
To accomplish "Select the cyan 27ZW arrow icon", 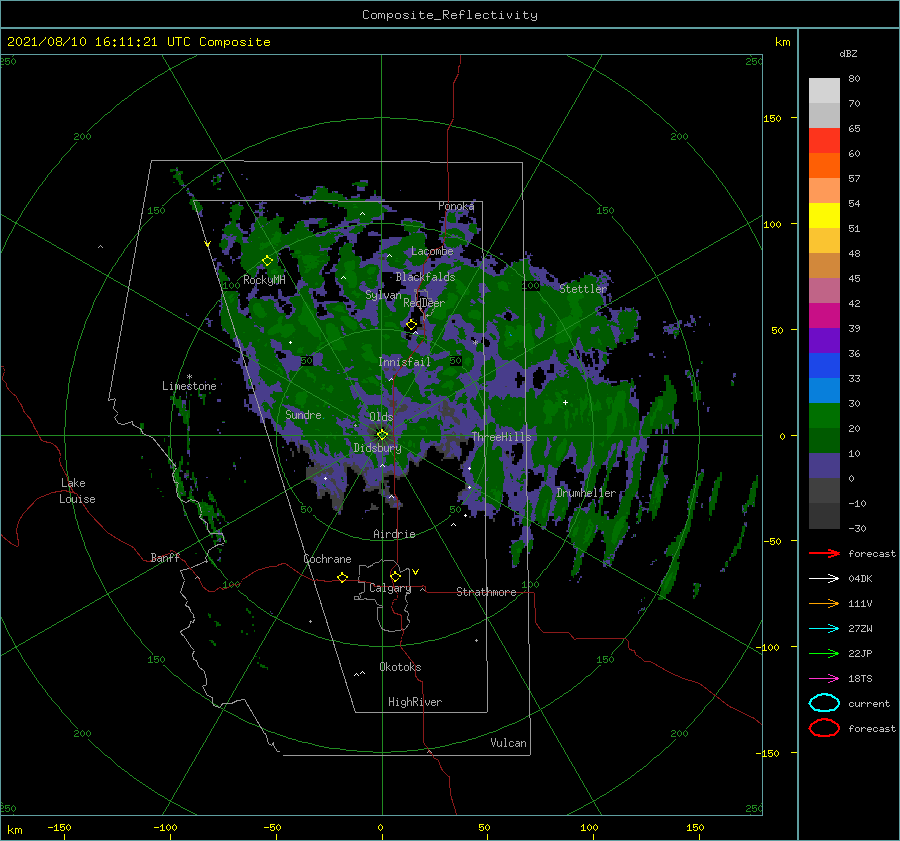I will [824, 629].
